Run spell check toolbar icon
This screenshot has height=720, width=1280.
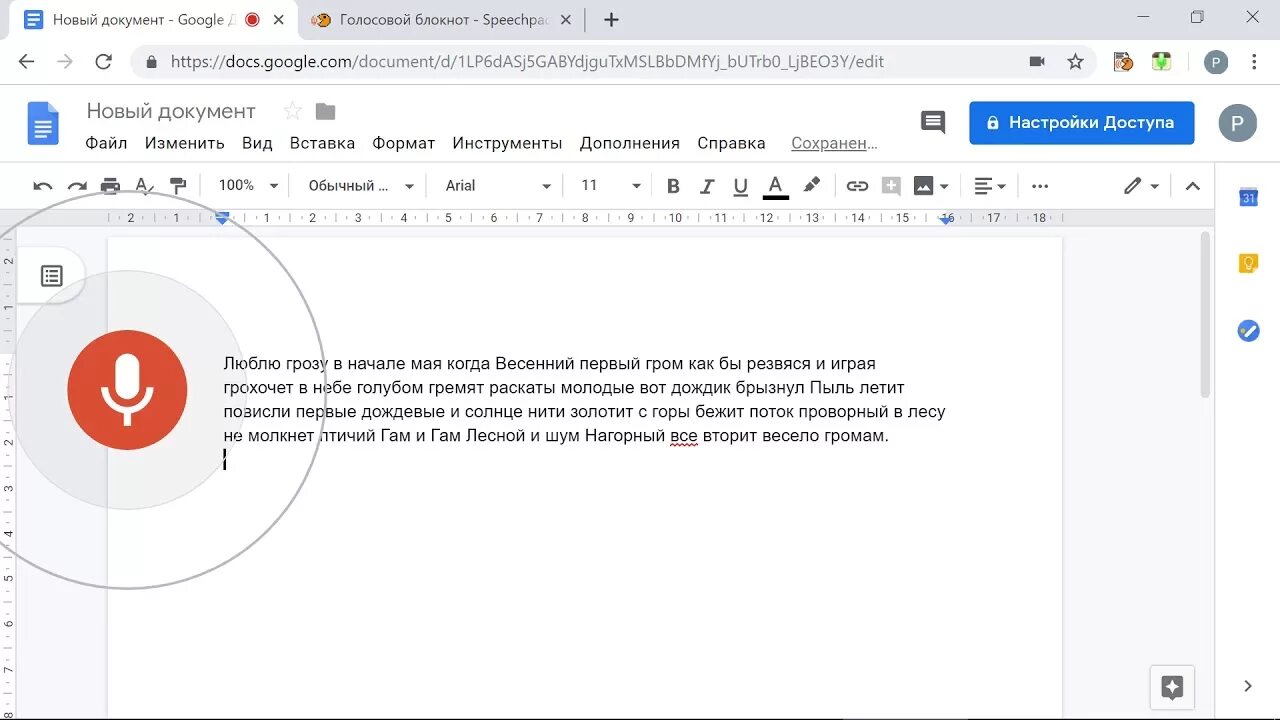pyautogui.click(x=144, y=186)
